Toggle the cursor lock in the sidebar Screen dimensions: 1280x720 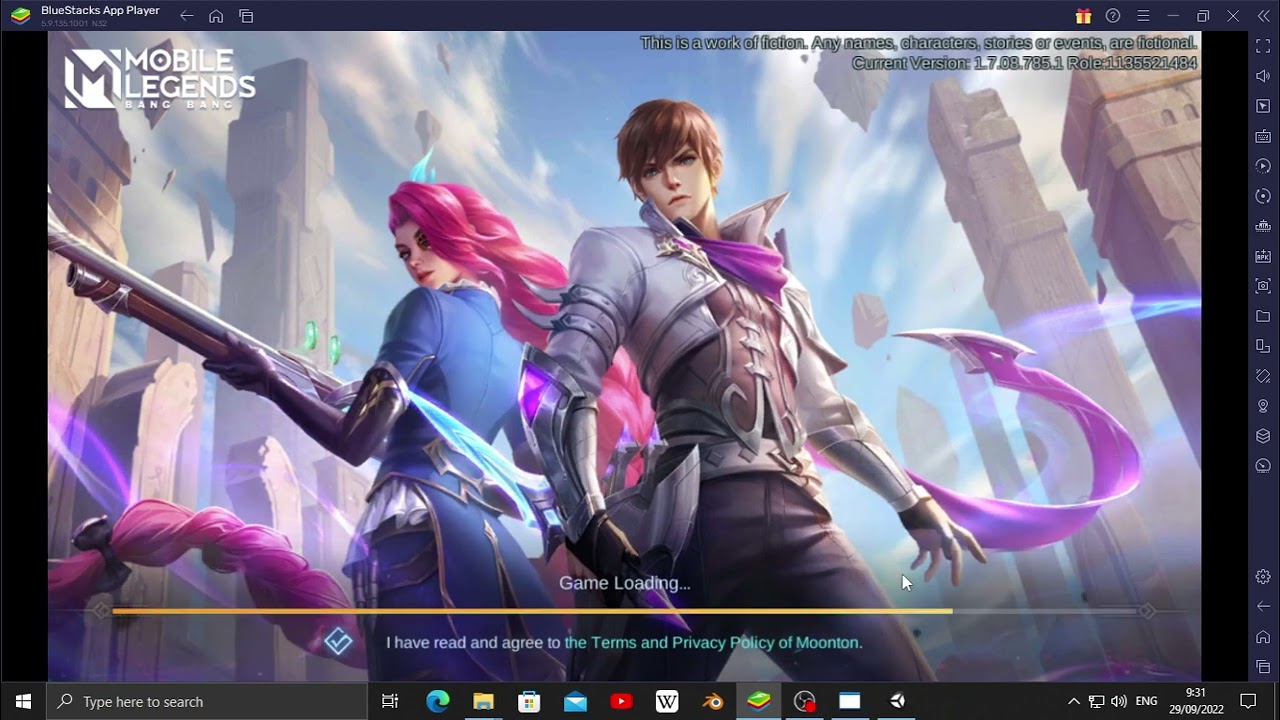coord(1263,106)
